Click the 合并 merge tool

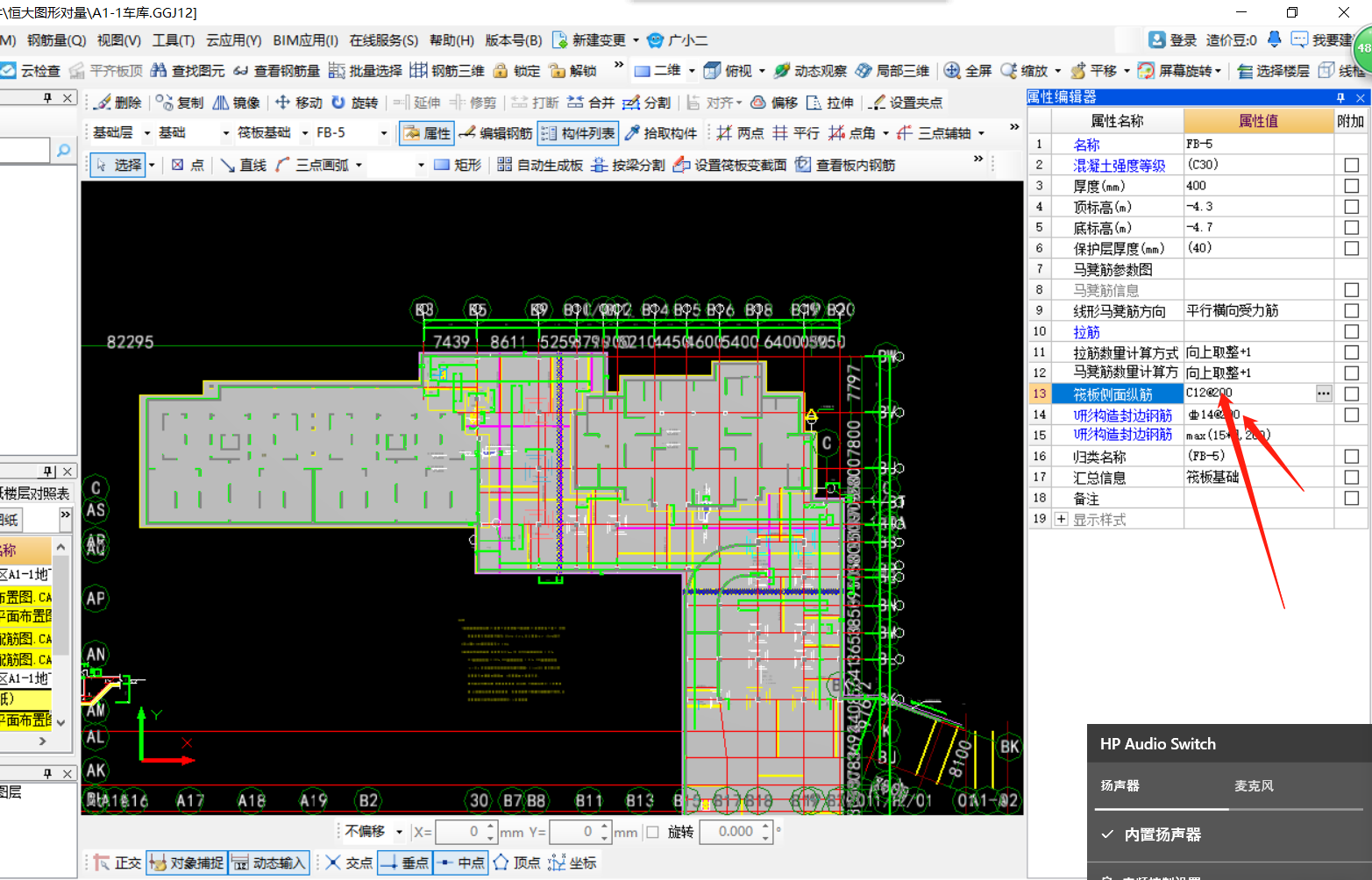click(591, 103)
